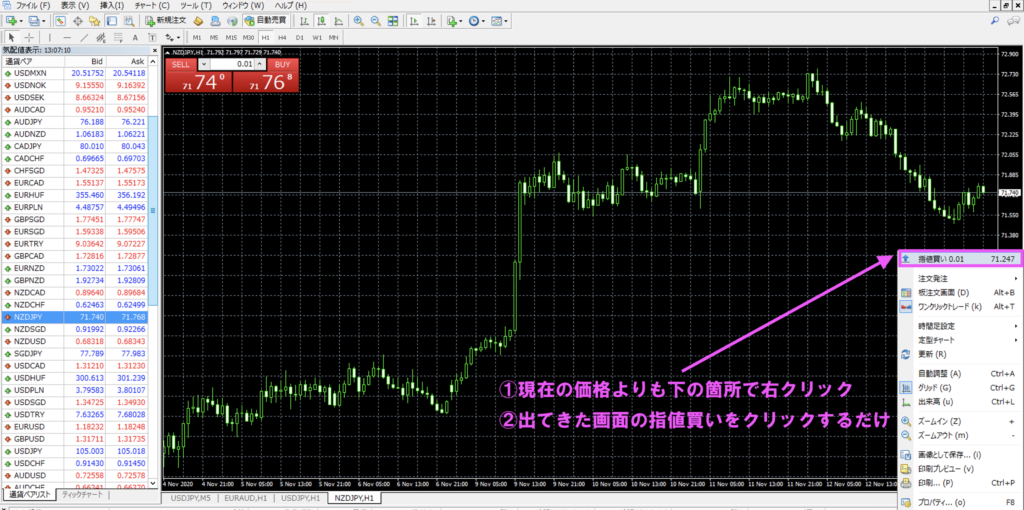Expand 定型チャート submenu

click(959, 340)
